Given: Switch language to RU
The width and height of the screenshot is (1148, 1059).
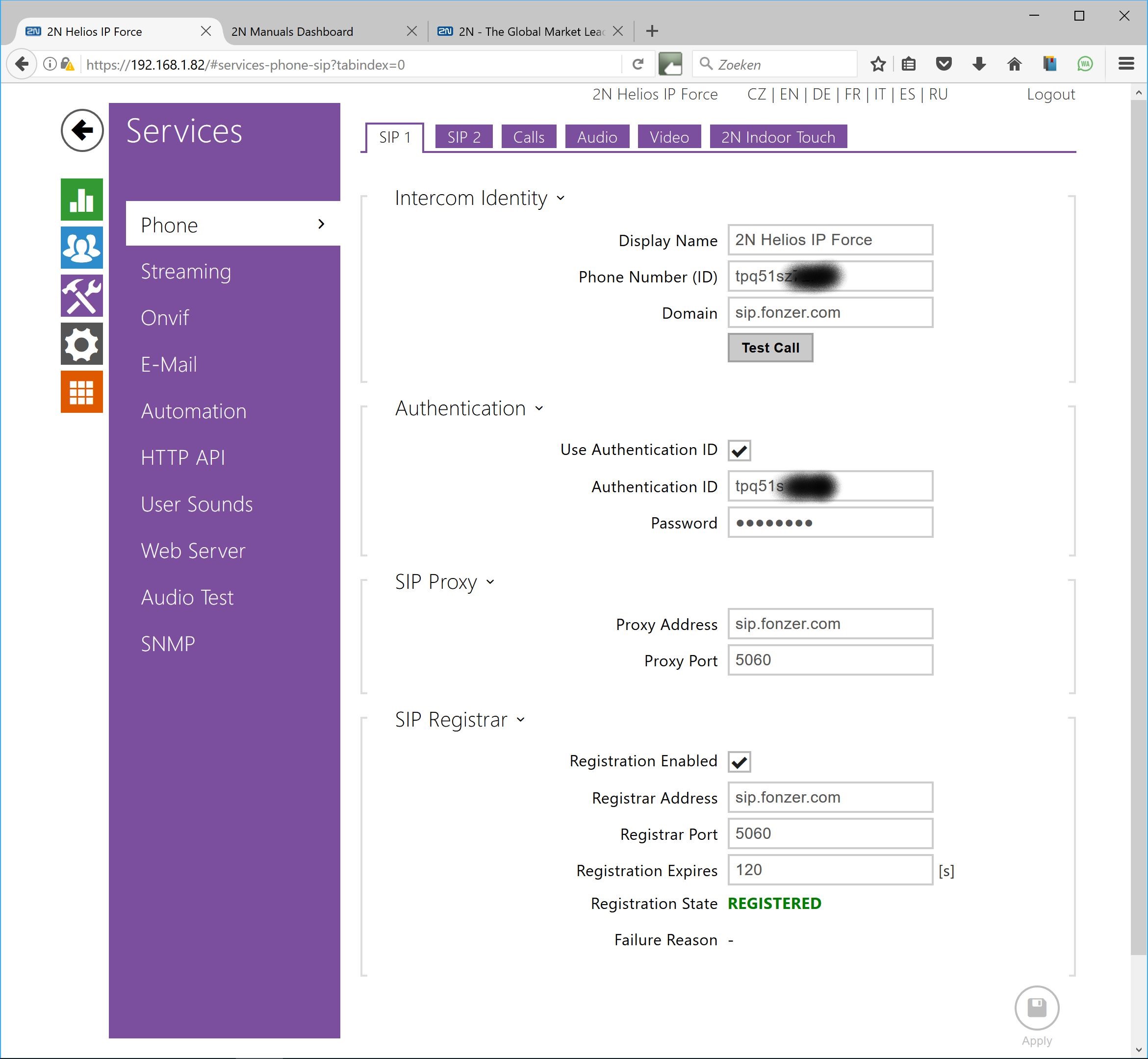Looking at the screenshot, I should (938, 94).
